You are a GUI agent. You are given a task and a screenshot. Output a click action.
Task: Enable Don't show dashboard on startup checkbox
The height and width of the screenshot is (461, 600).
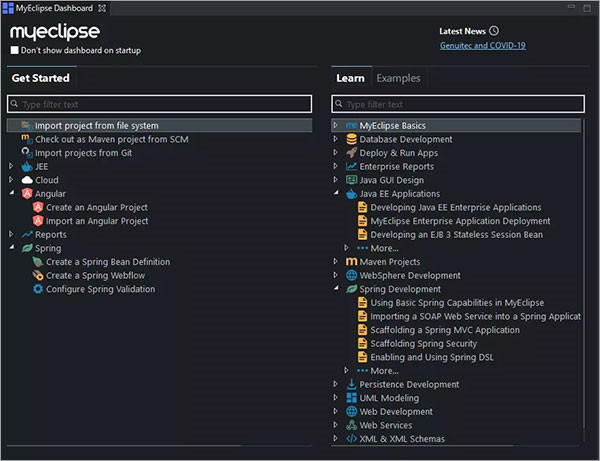point(14,50)
